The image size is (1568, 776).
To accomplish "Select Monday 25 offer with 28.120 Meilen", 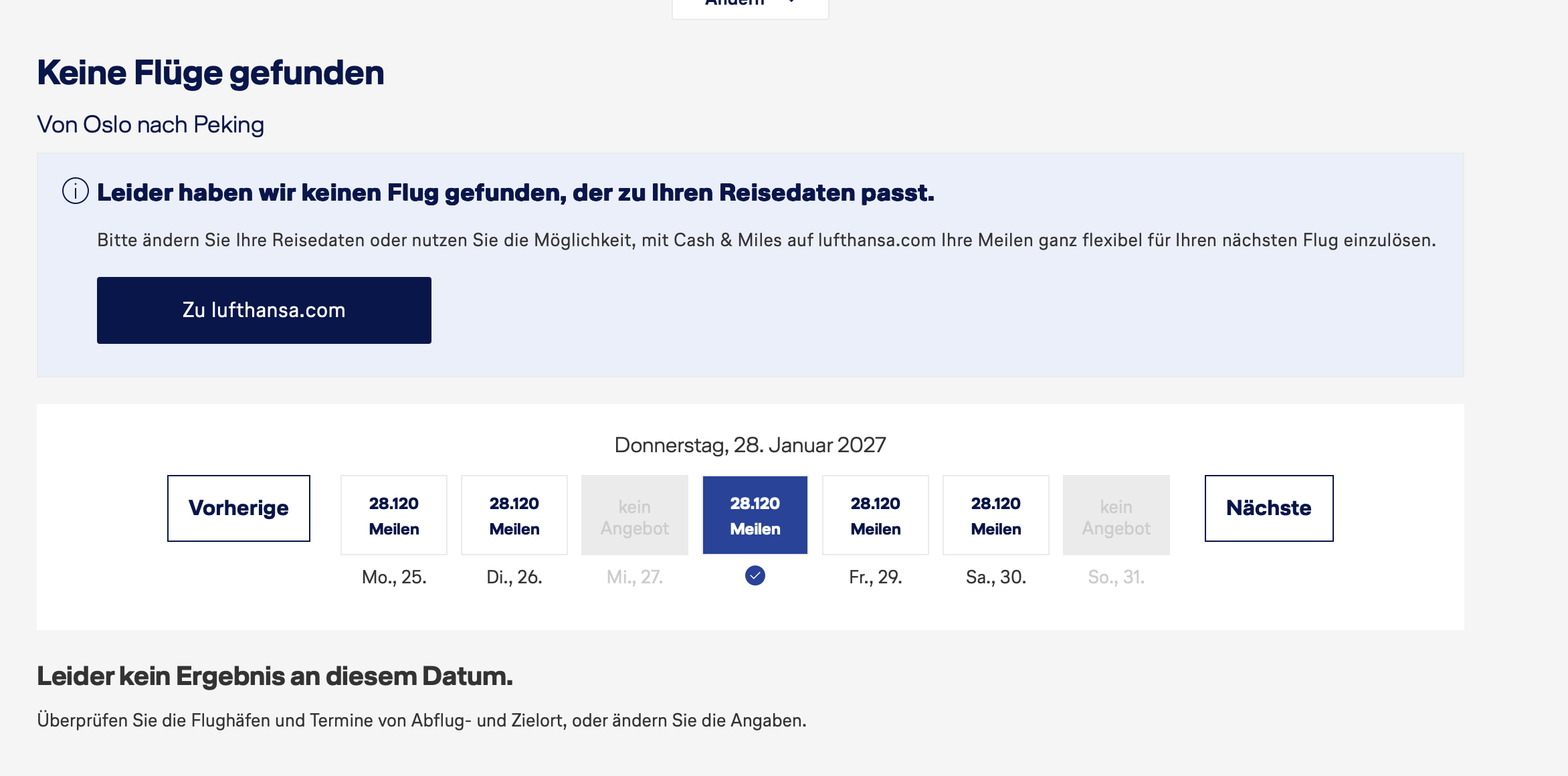I will 394,515.
